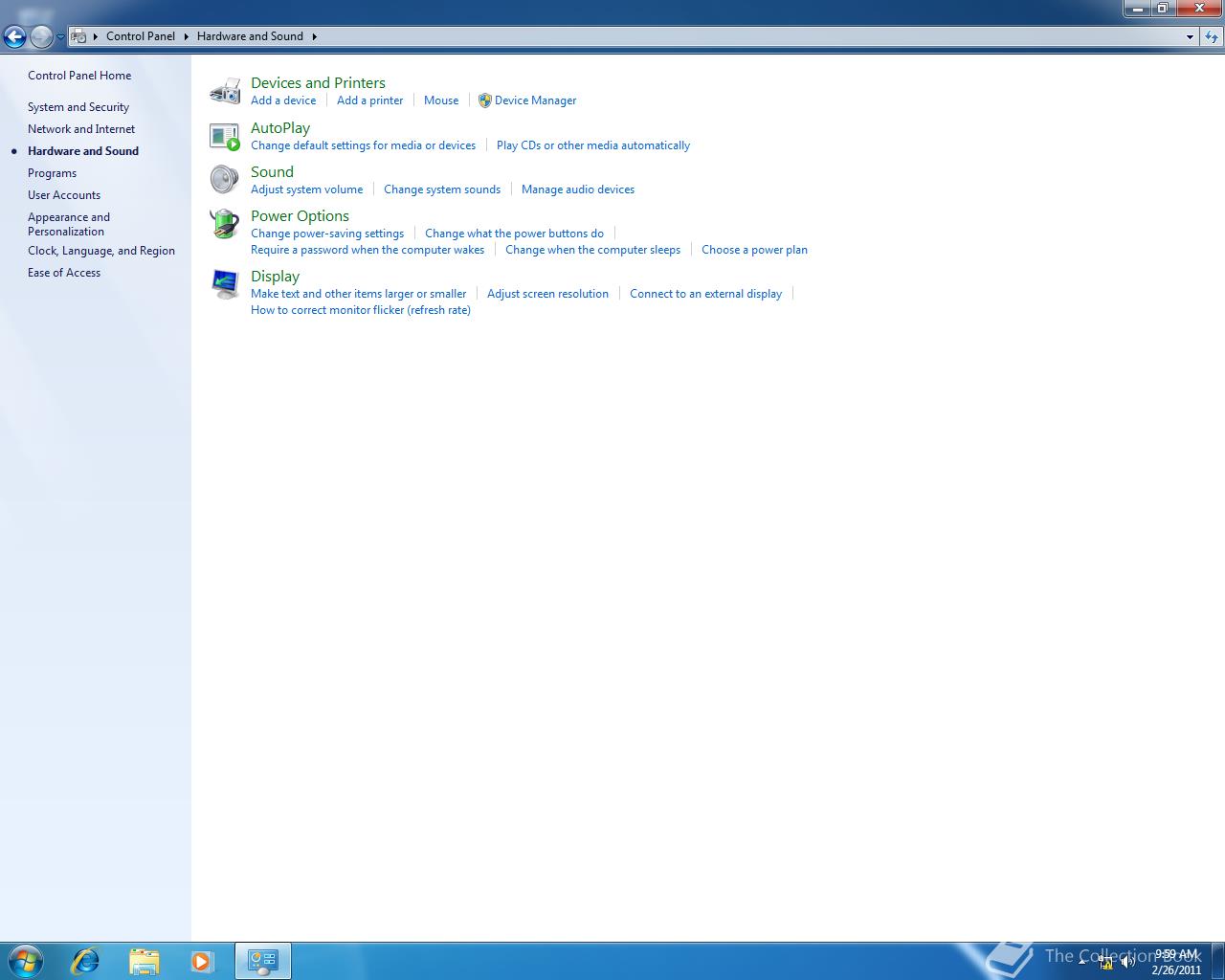Open the Display heading
This screenshot has height=980, width=1225.
coord(275,277)
